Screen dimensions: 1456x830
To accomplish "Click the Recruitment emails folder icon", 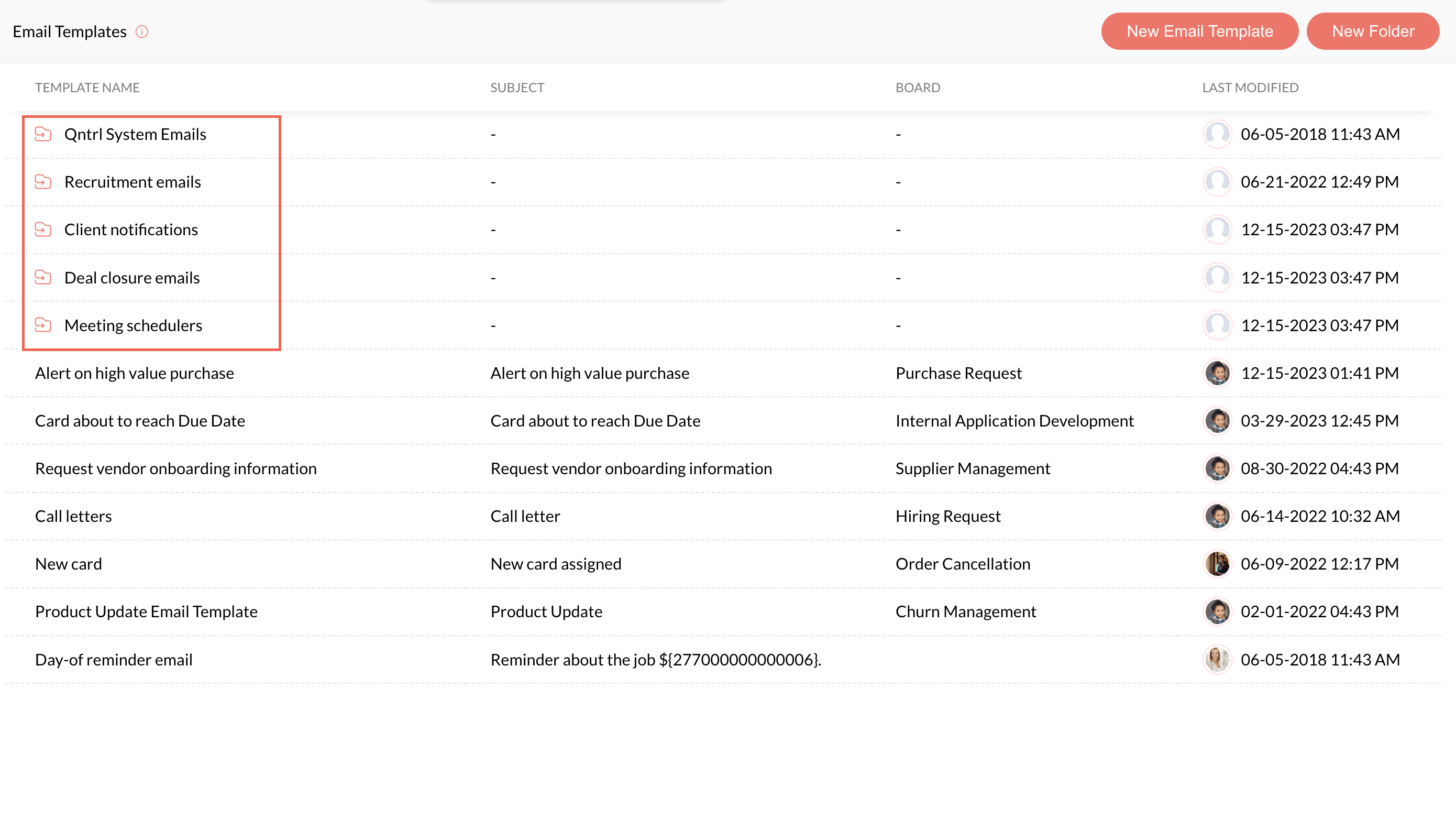I will 43,182.
